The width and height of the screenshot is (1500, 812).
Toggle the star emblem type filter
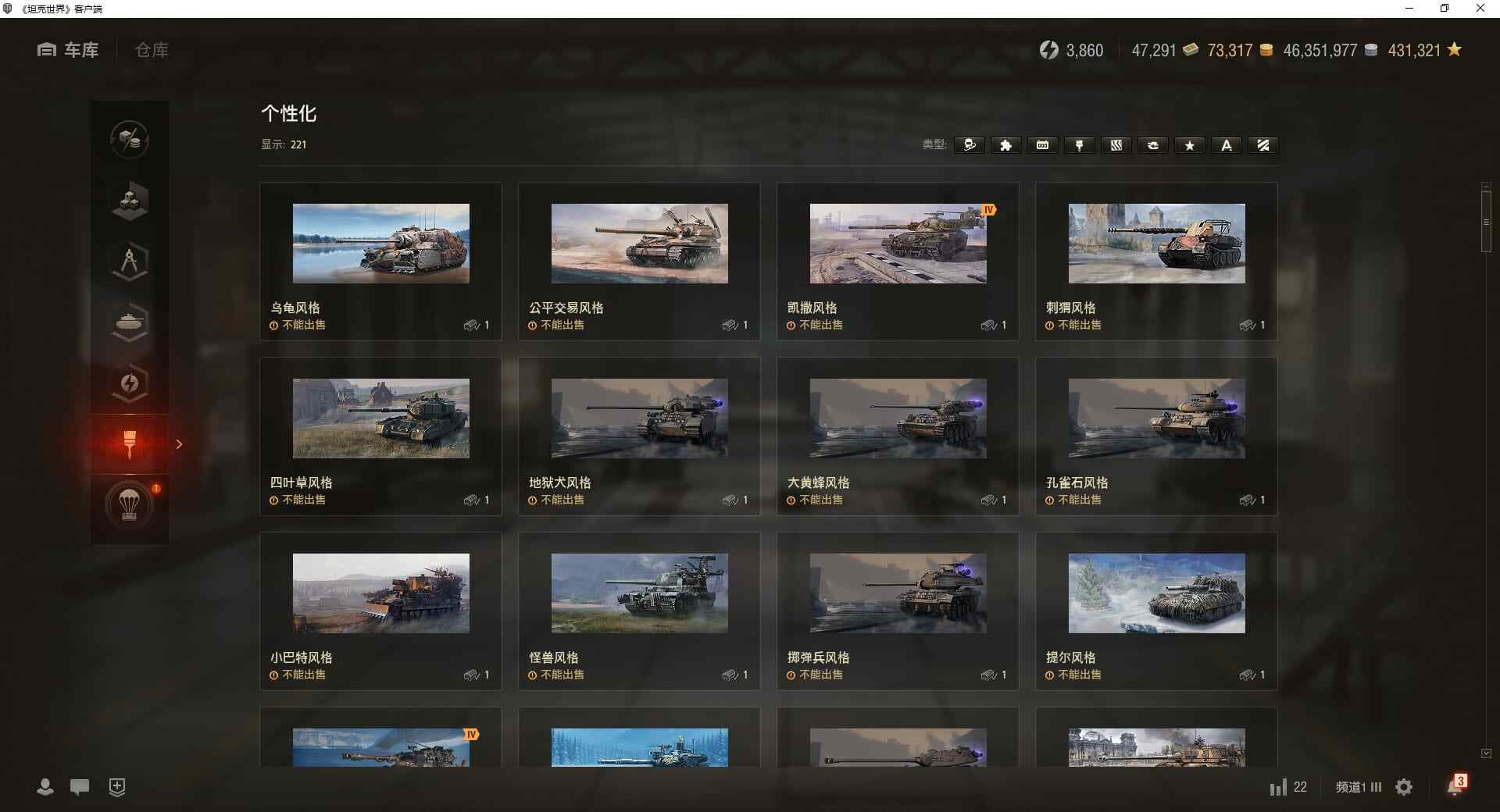[1189, 145]
